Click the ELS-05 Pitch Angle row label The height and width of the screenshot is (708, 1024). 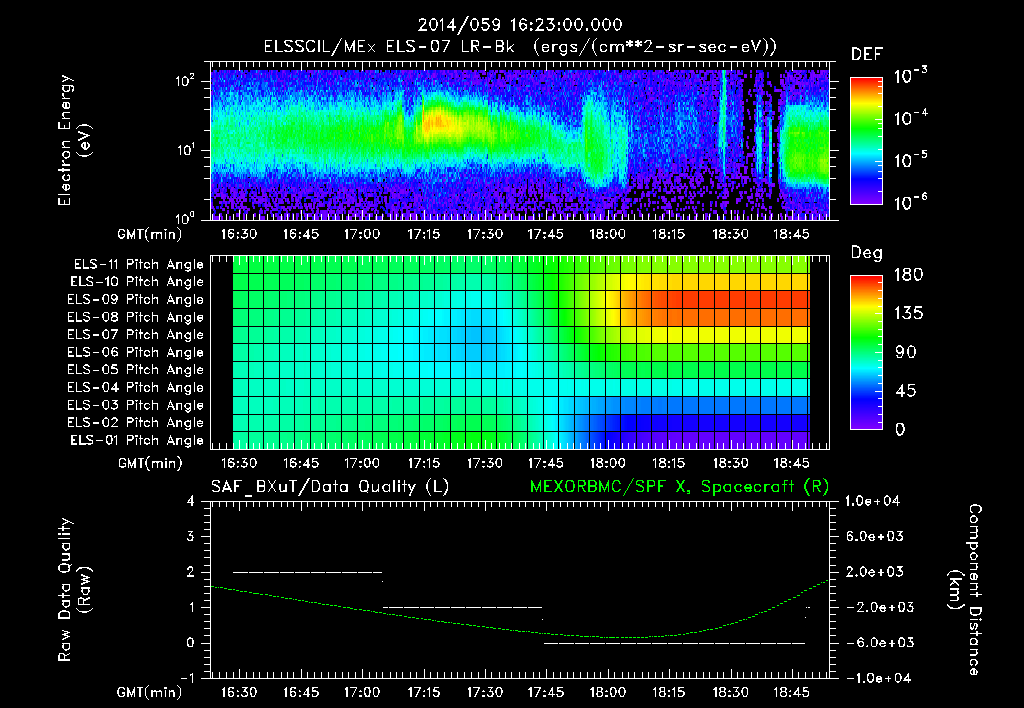(135, 370)
